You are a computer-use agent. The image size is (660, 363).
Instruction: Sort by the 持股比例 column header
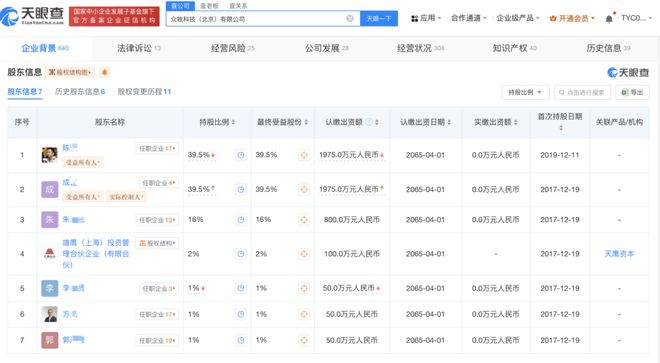click(x=217, y=122)
